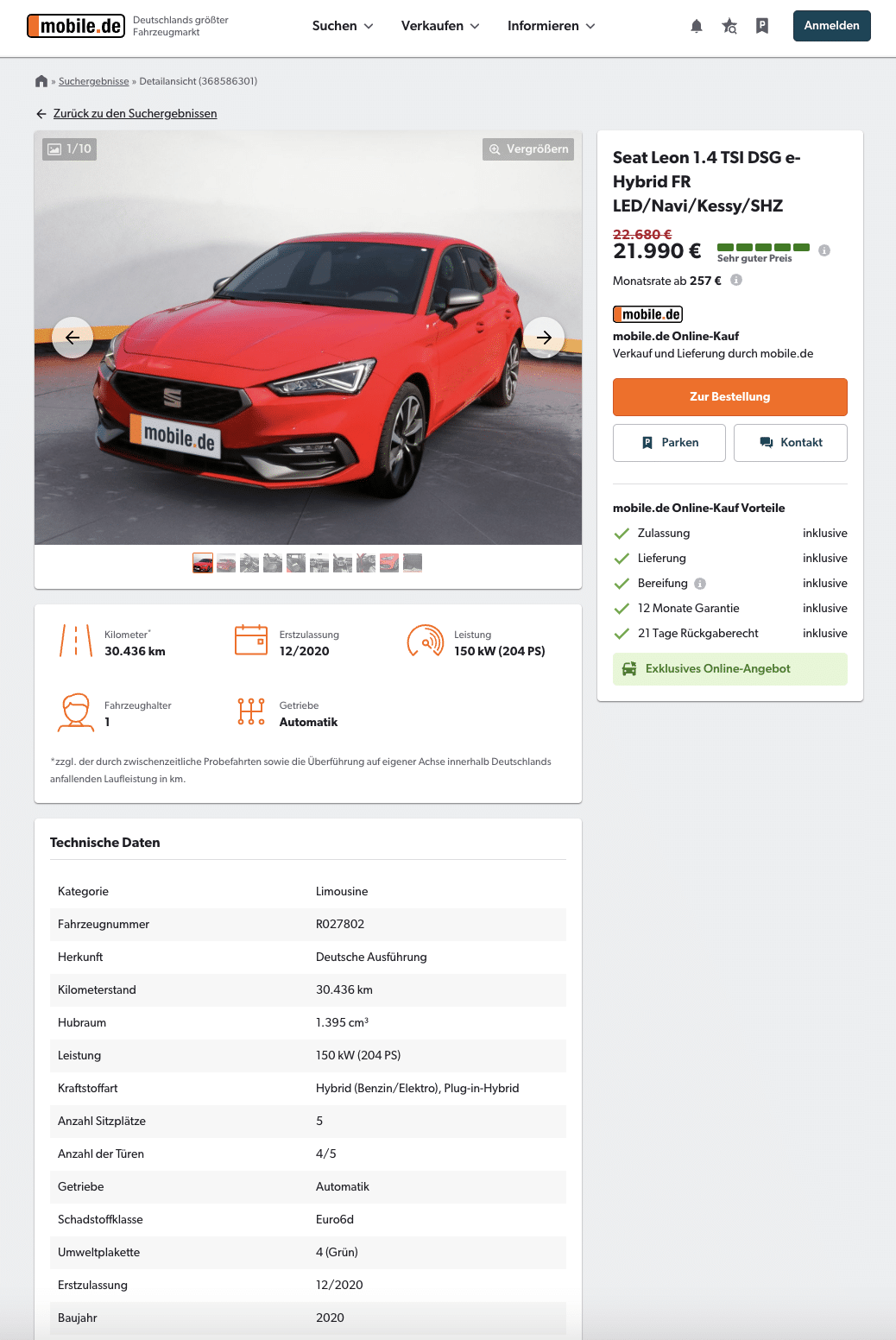Viewport: 896px width, 1340px height.
Task: Click Vergrößern to enlarge the image
Action: point(528,149)
